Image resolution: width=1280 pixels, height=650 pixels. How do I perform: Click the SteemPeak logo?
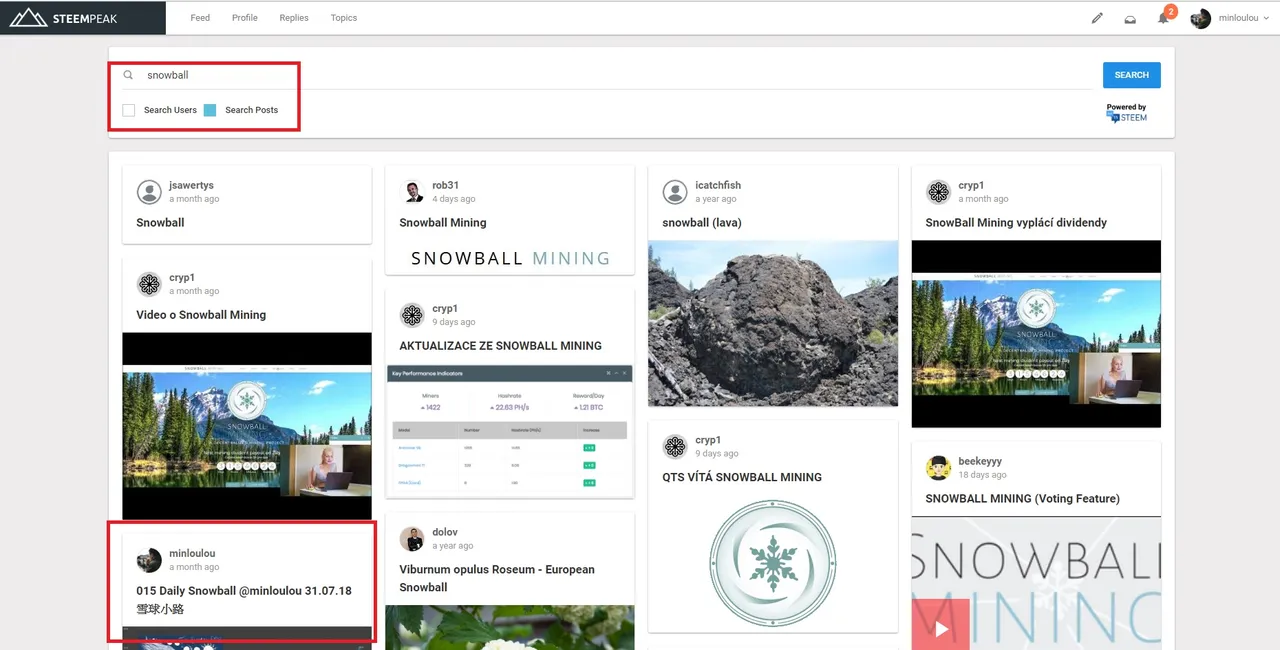pyautogui.click(x=64, y=17)
